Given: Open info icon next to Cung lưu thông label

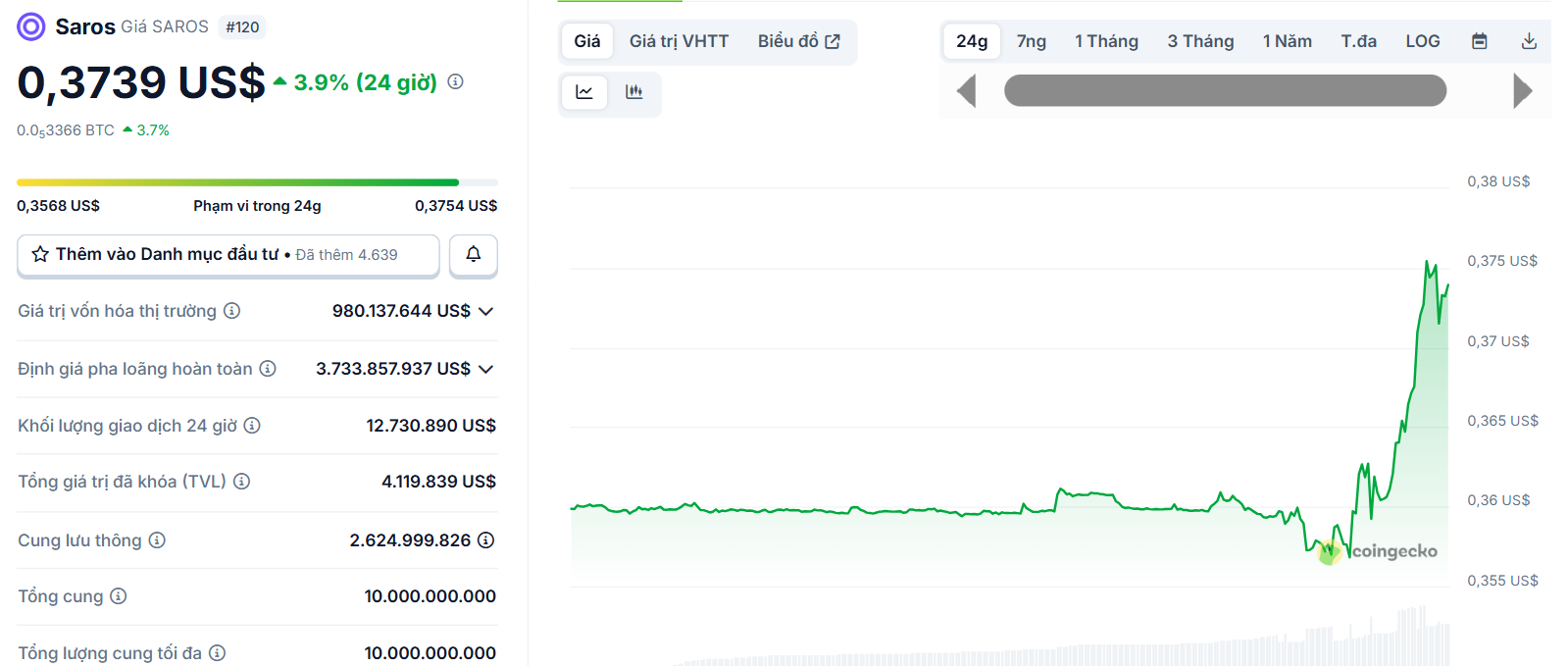Looking at the screenshot, I should 157,540.
